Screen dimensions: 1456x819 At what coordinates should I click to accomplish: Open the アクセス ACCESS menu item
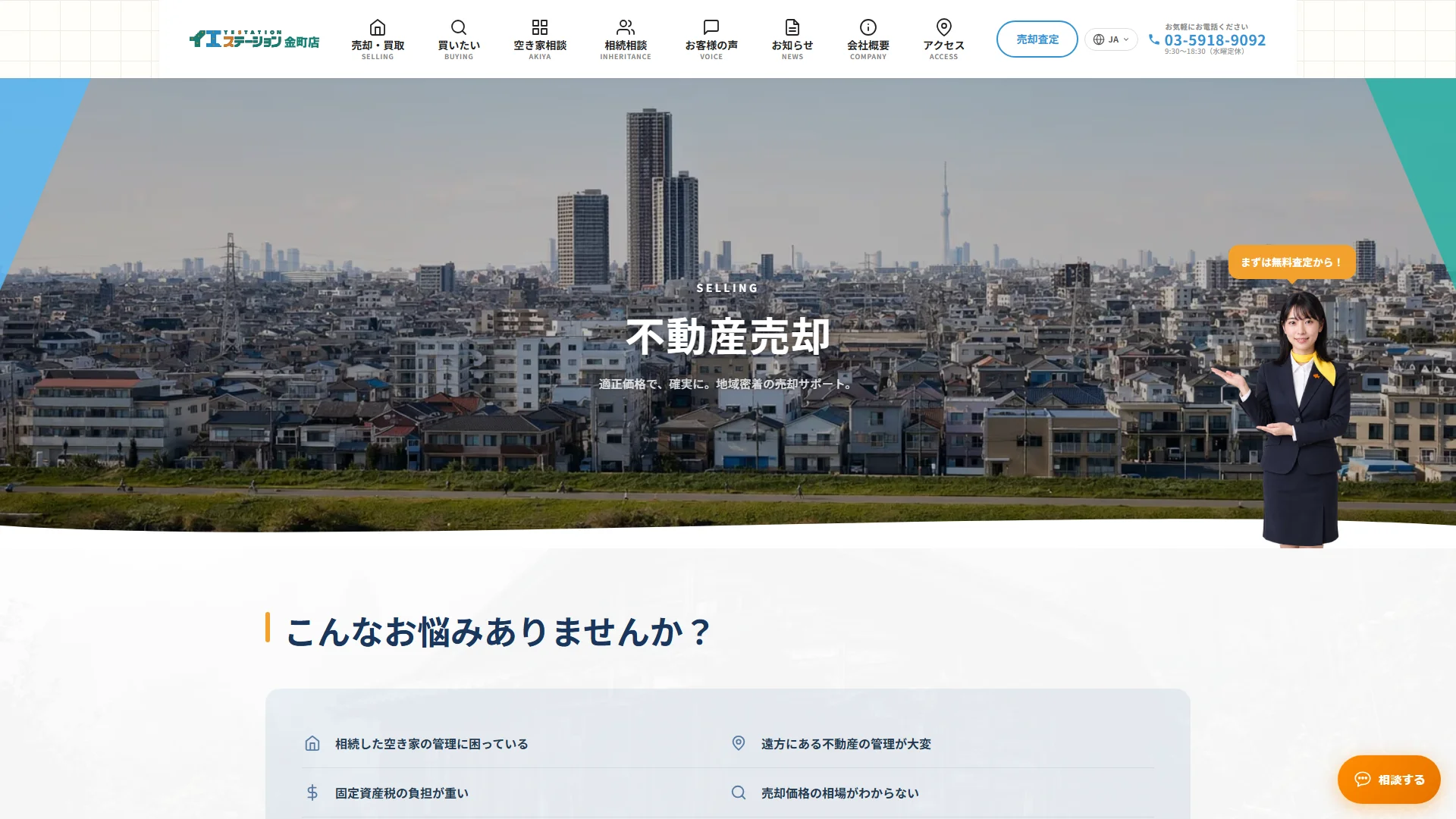[944, 39]
